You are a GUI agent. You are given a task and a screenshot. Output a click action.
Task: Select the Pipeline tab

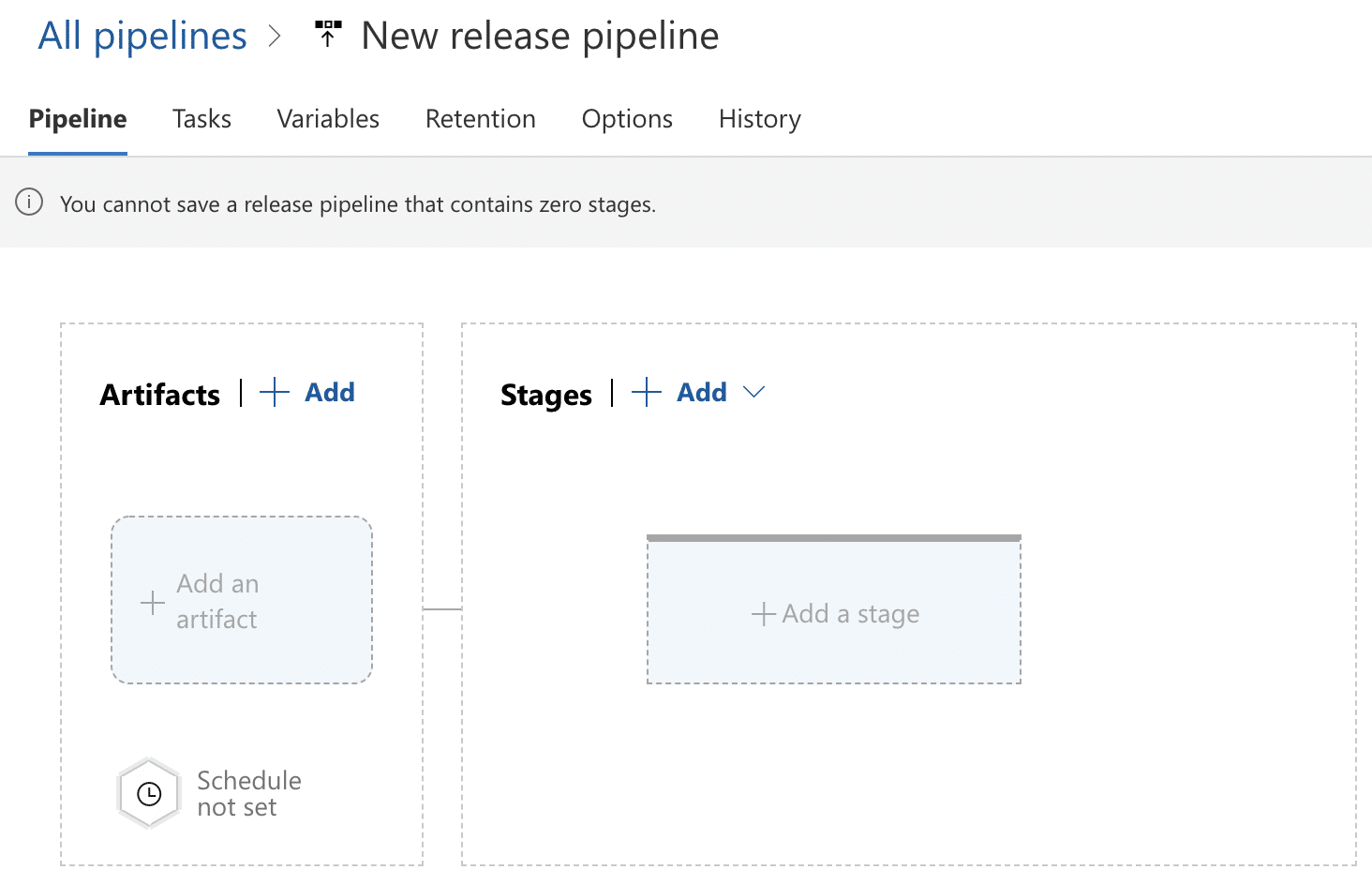pos(78,119)
